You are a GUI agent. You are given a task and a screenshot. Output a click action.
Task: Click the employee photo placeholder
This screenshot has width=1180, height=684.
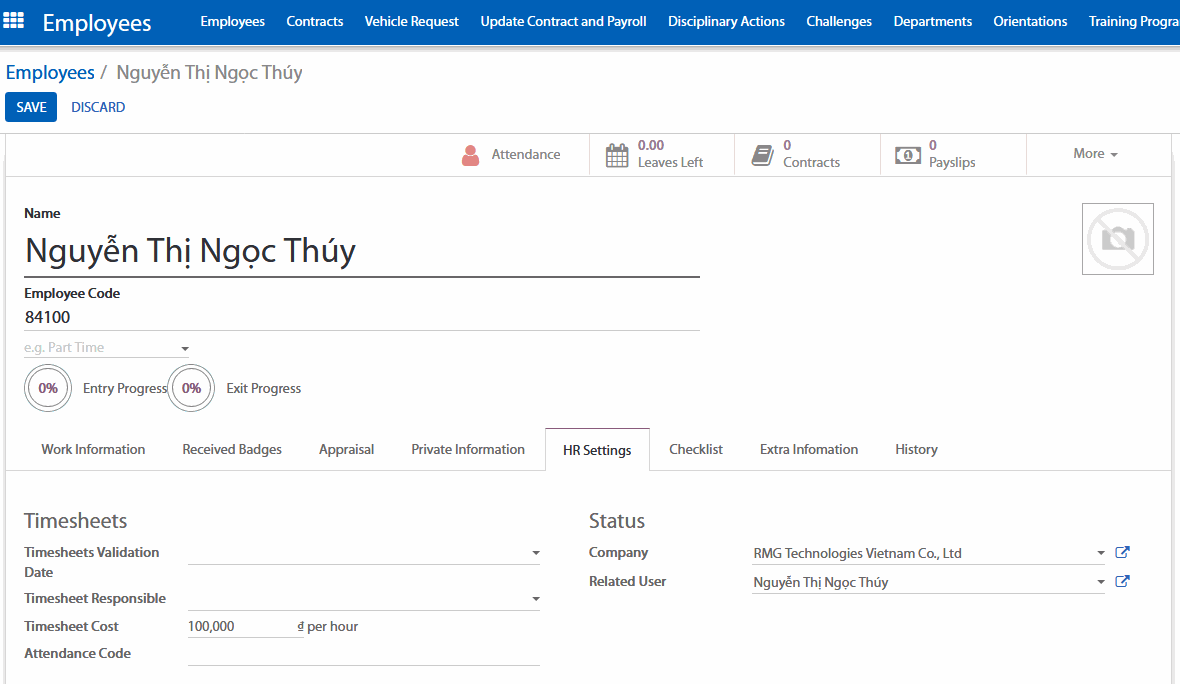coord(1117,239)
